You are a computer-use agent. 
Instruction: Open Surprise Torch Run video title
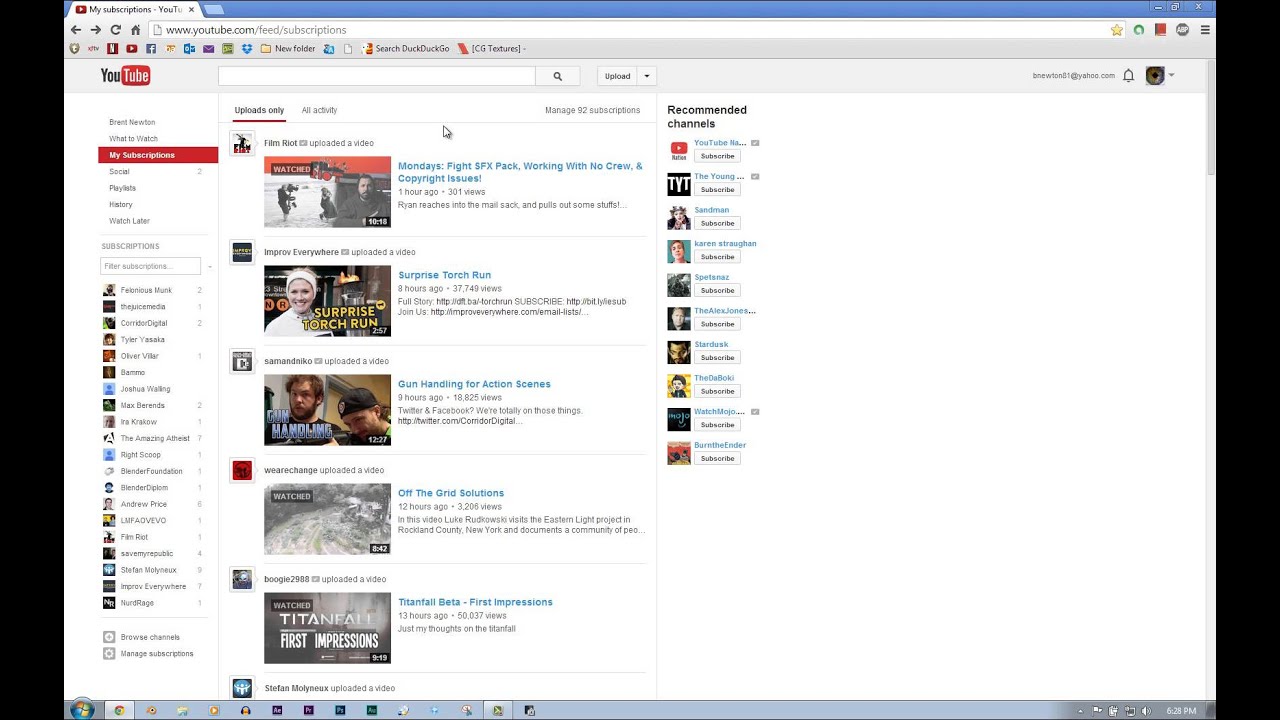click(x=444, y=275)
